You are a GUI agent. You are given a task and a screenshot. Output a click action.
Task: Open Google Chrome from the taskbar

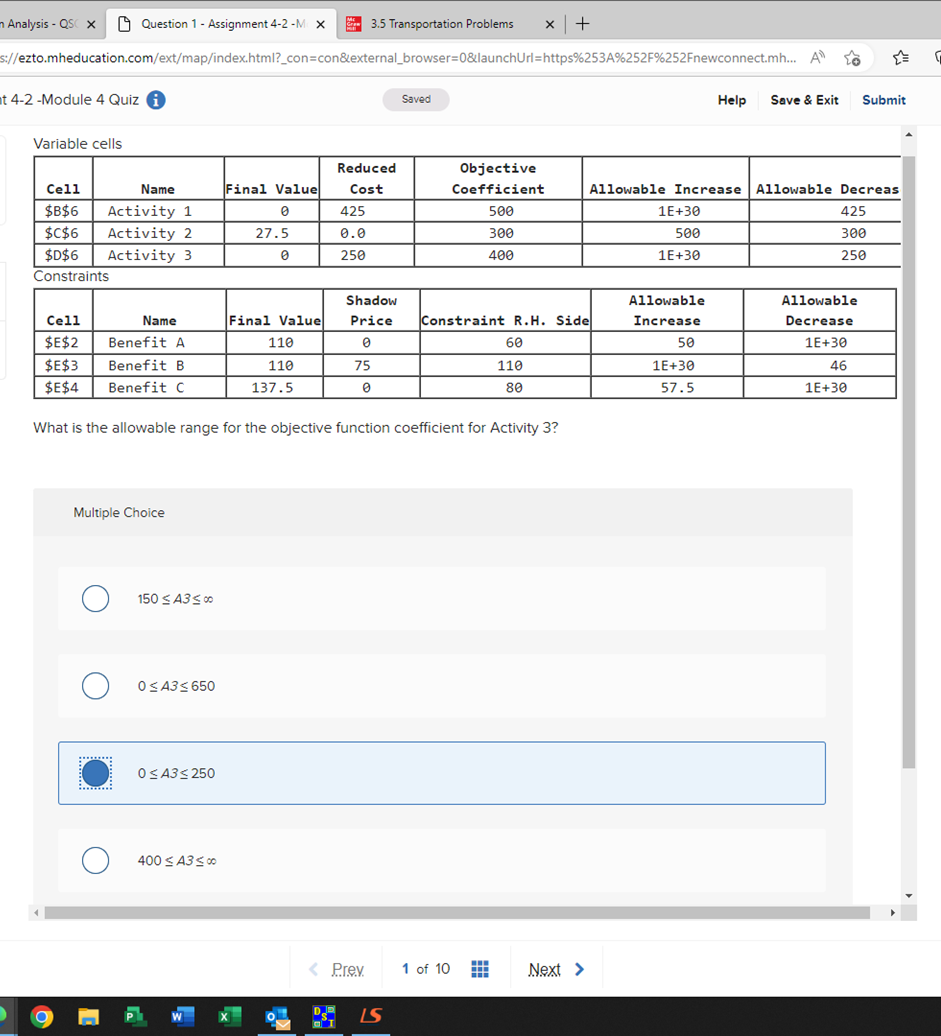(x=42, y=1016)
